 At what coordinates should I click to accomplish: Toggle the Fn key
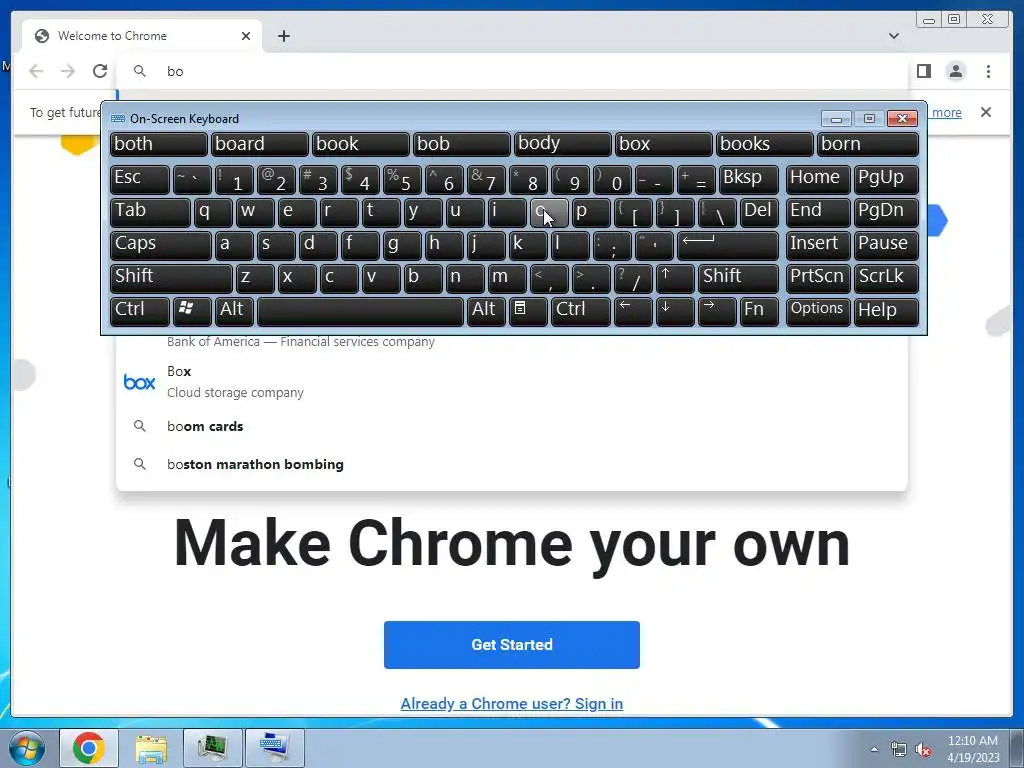(x=760, y=312)
